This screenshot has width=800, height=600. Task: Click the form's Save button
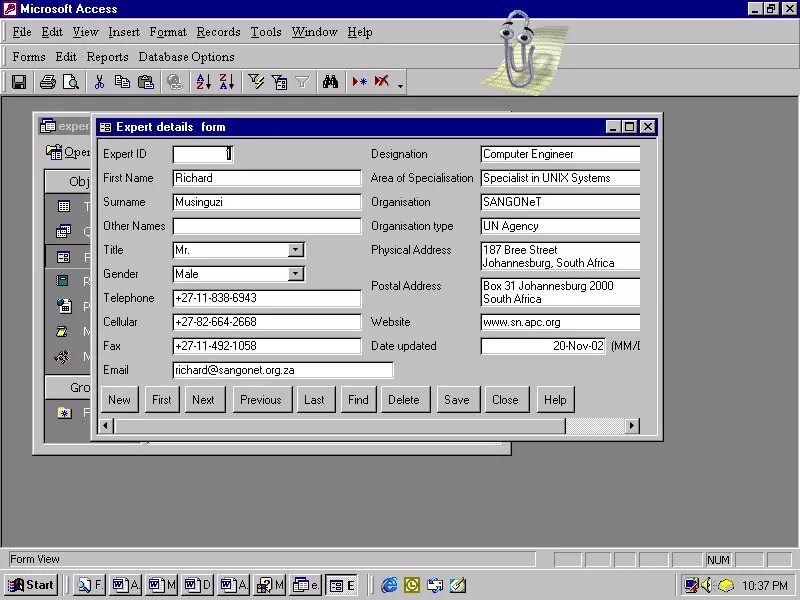click(x=457, y=399)
